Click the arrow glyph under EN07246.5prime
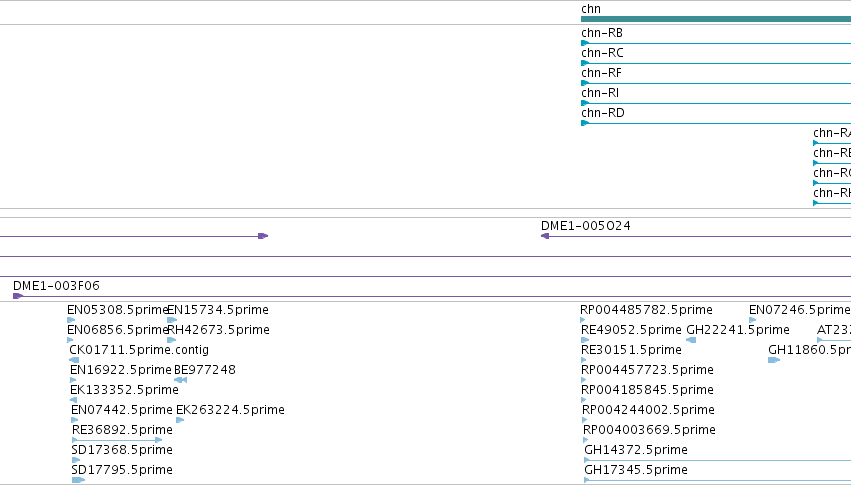Image resolution: width=851 pixels, height=485 pixels. tap(752, 320)
